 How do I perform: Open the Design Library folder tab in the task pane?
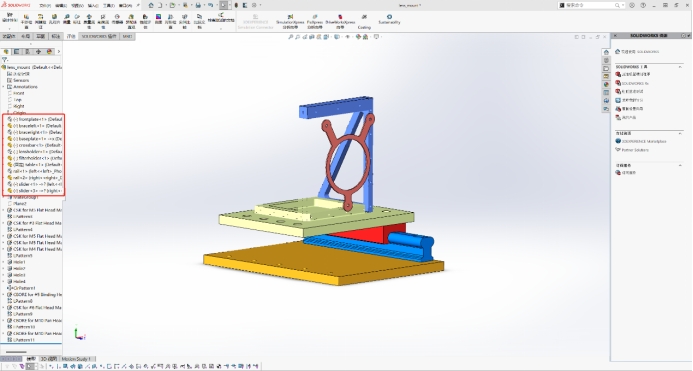click(x=606, y=69)
